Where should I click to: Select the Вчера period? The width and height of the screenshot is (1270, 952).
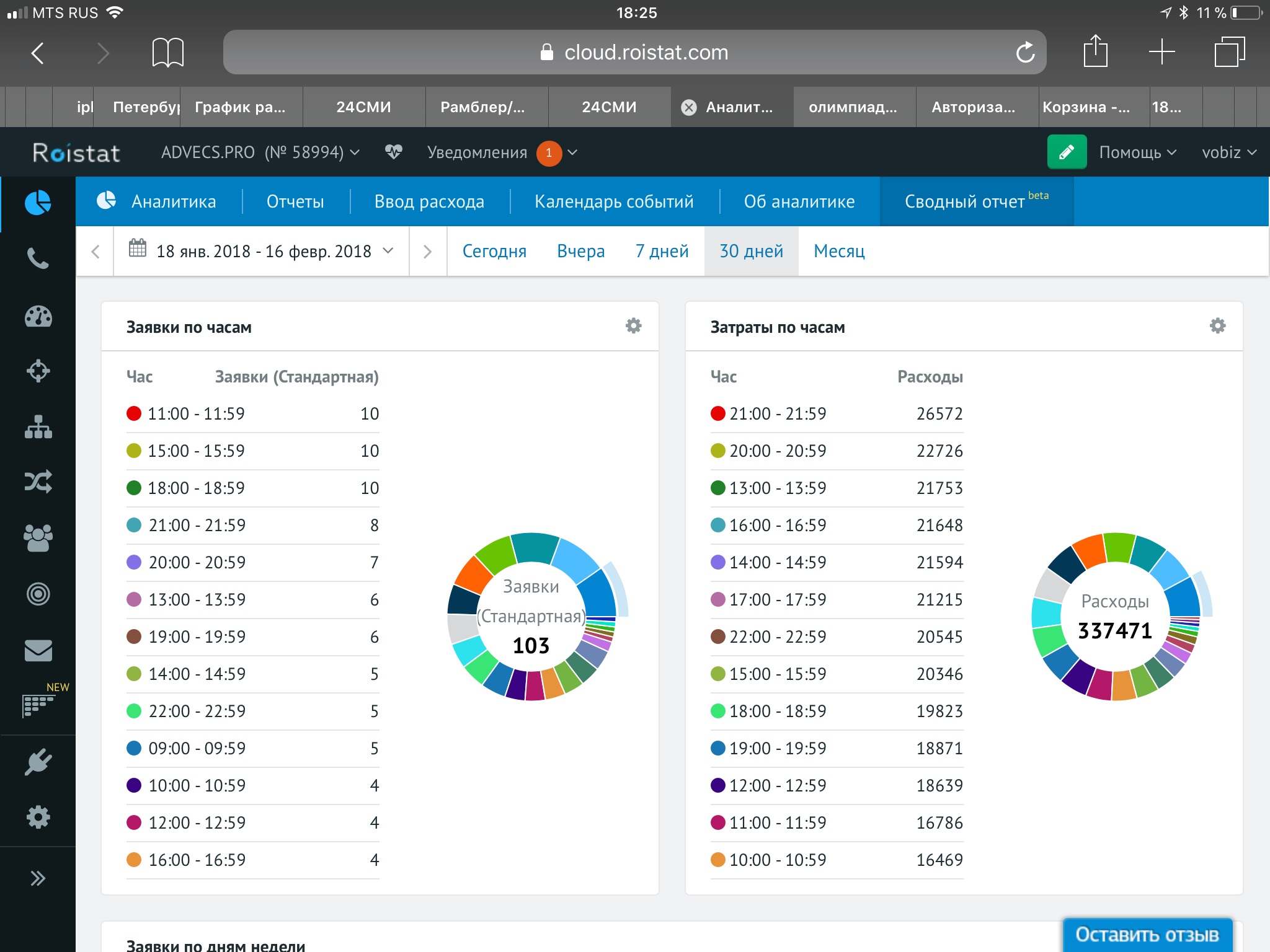580,251
